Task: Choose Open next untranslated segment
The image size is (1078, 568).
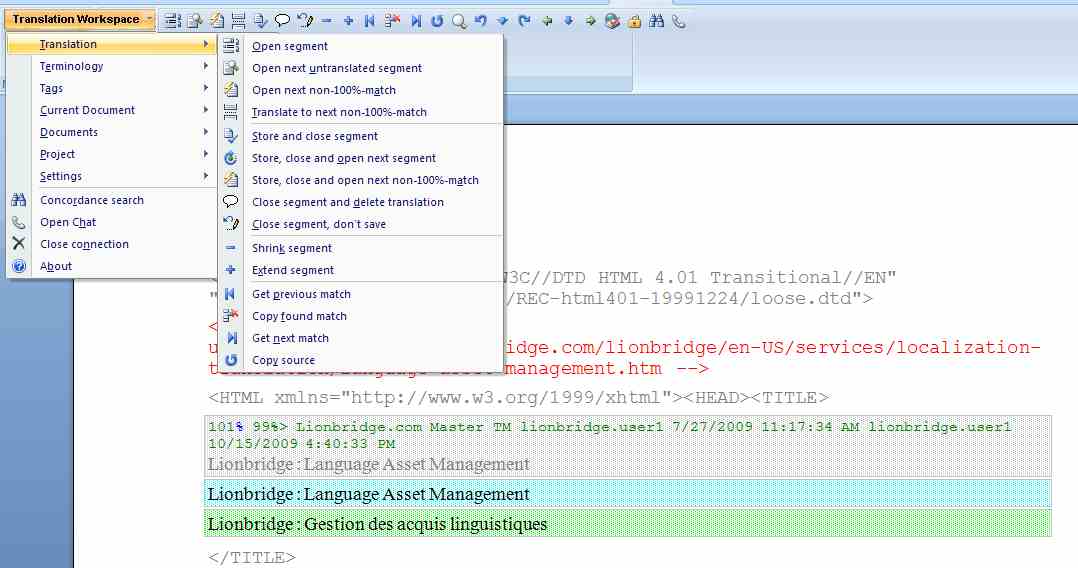Action: [361, 68]
